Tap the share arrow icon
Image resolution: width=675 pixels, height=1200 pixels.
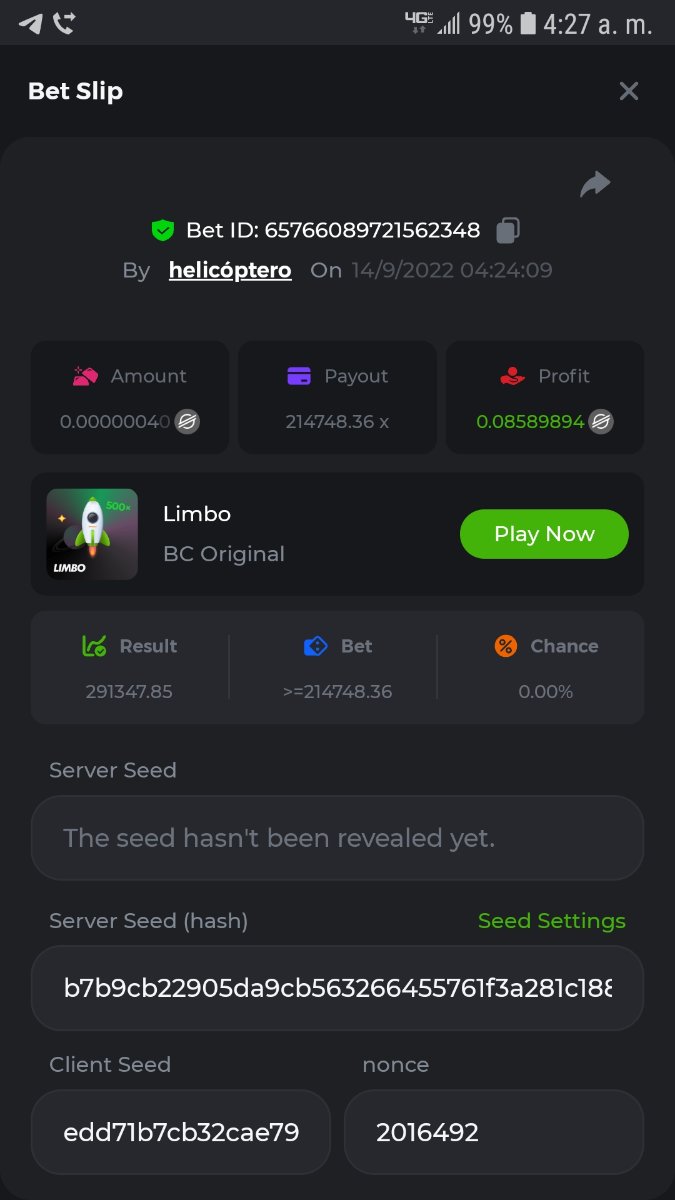[595, 184]
